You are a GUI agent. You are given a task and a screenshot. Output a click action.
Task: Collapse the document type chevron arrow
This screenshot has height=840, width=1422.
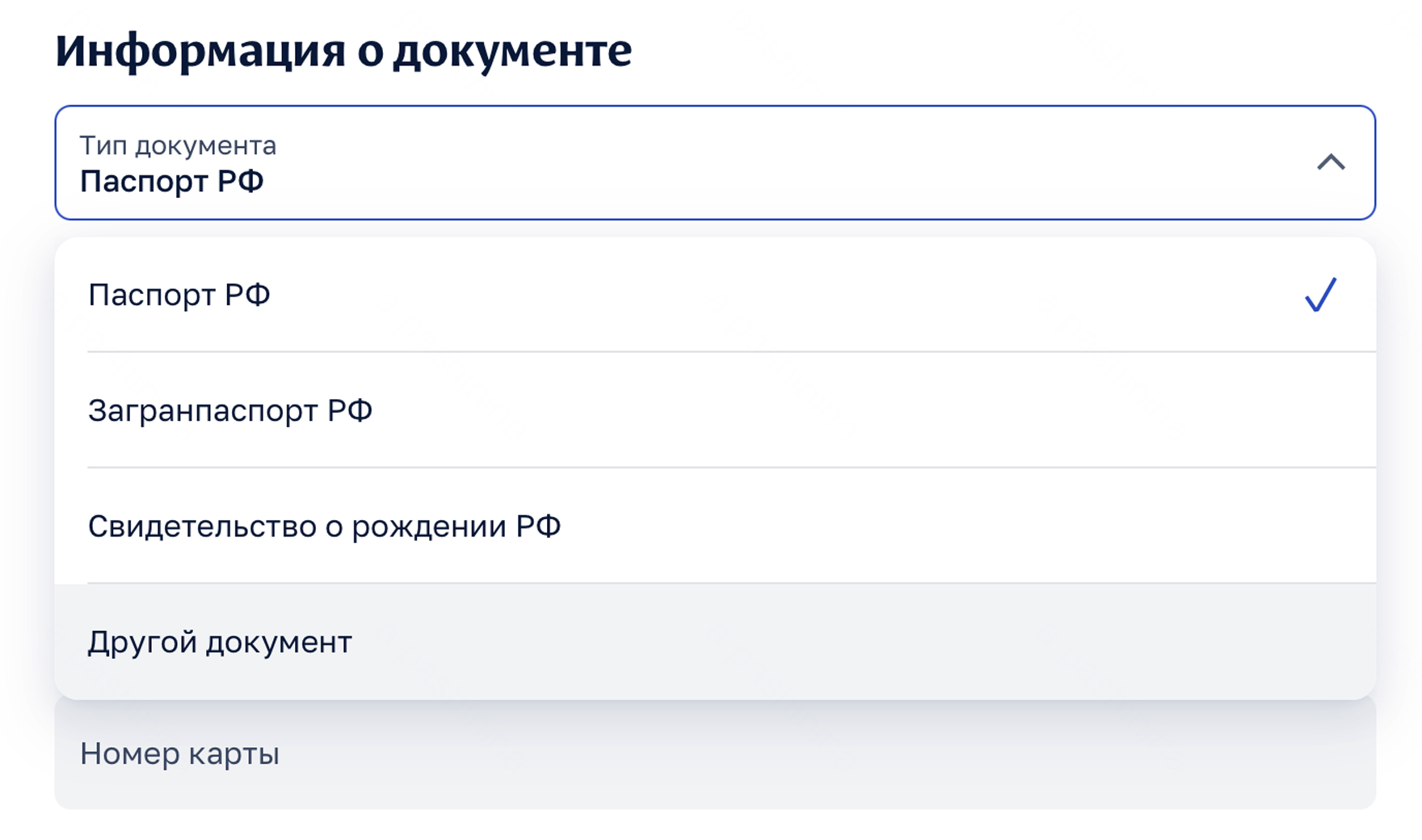[x=1331, y=162]
